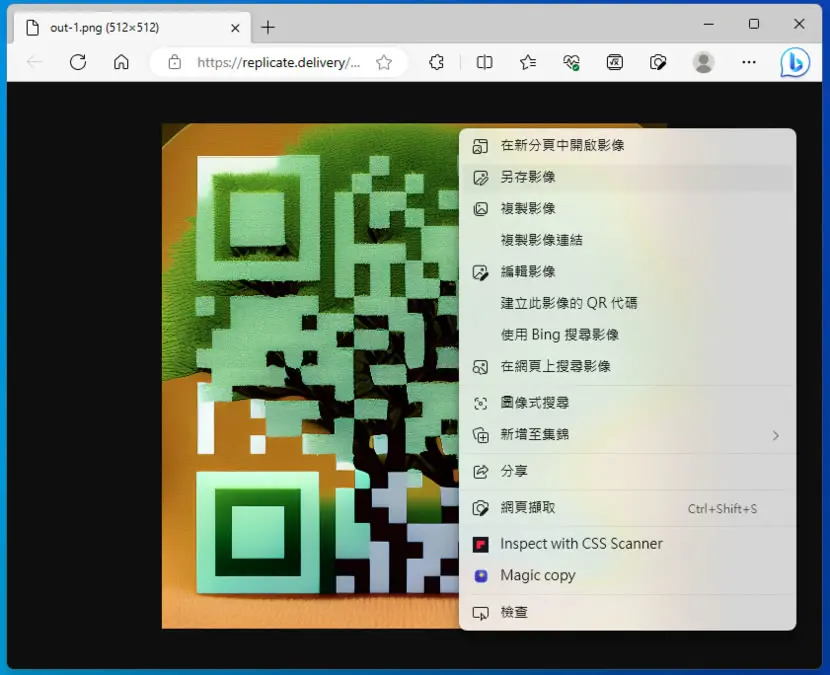Choose 編輯影像 in context menu
The width and height of the screenshot is (830, 675).
pos(627,272)
